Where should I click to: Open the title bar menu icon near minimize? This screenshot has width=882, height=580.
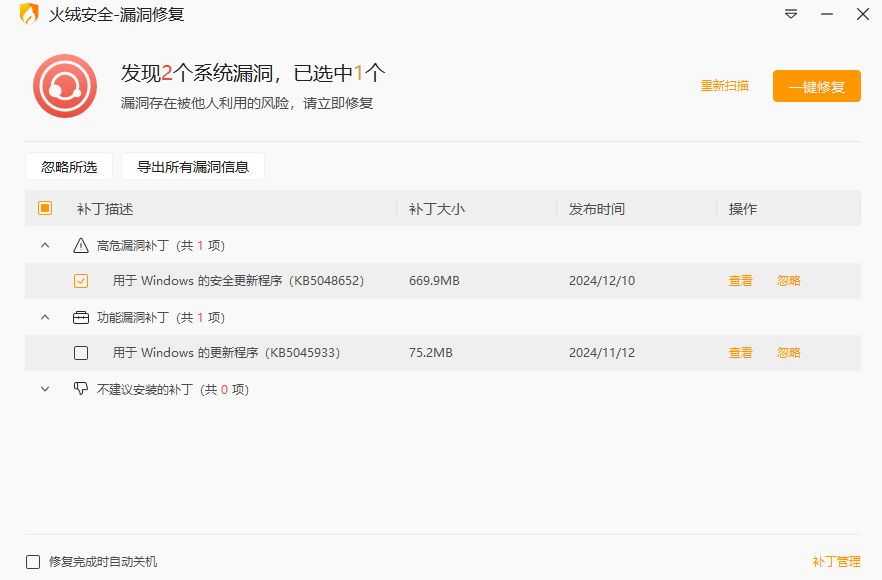(x=791, y=15)
